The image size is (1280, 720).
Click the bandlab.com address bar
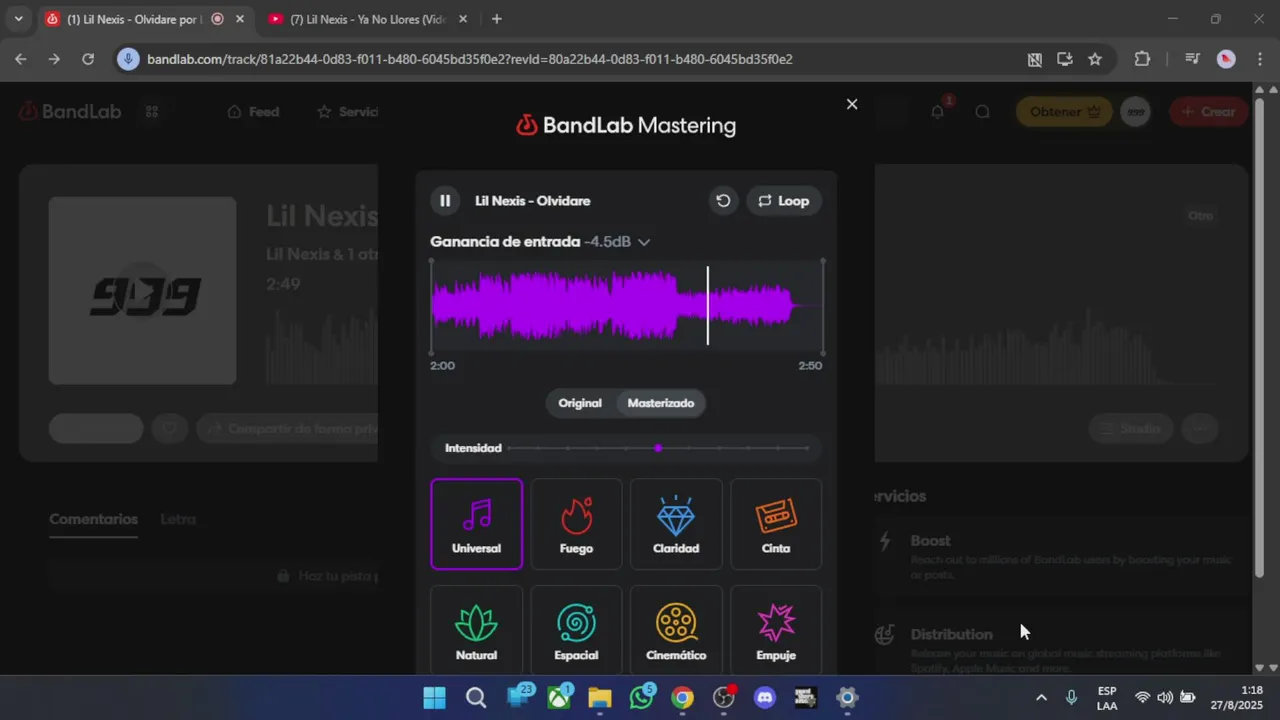pyautogui.click(x=580, y=59)
